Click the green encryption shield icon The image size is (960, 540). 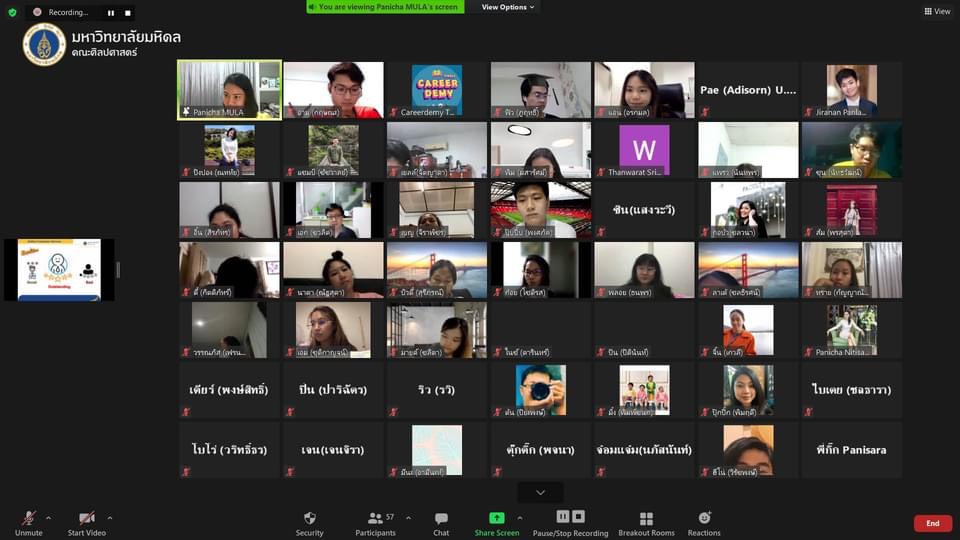coord(12,12)
